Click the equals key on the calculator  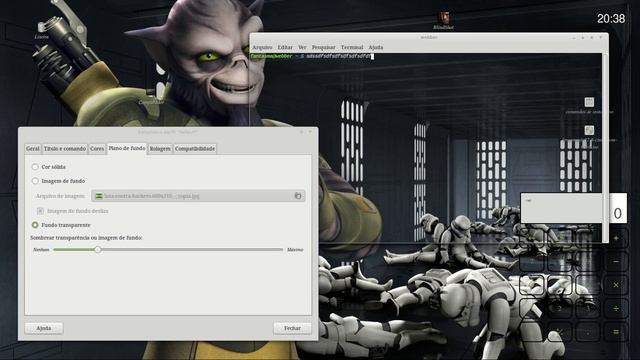click(616, 332)
